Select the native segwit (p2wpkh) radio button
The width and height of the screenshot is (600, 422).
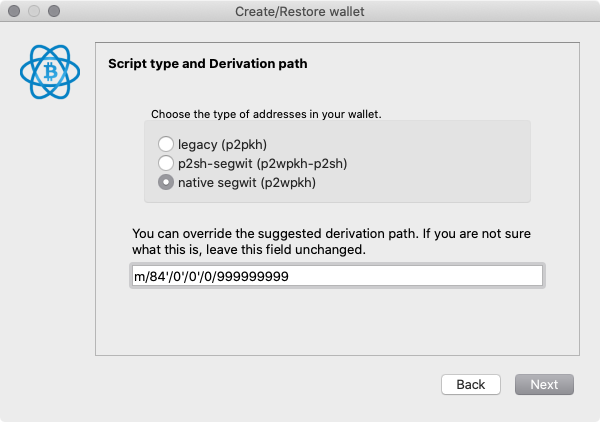pos(166,182)
